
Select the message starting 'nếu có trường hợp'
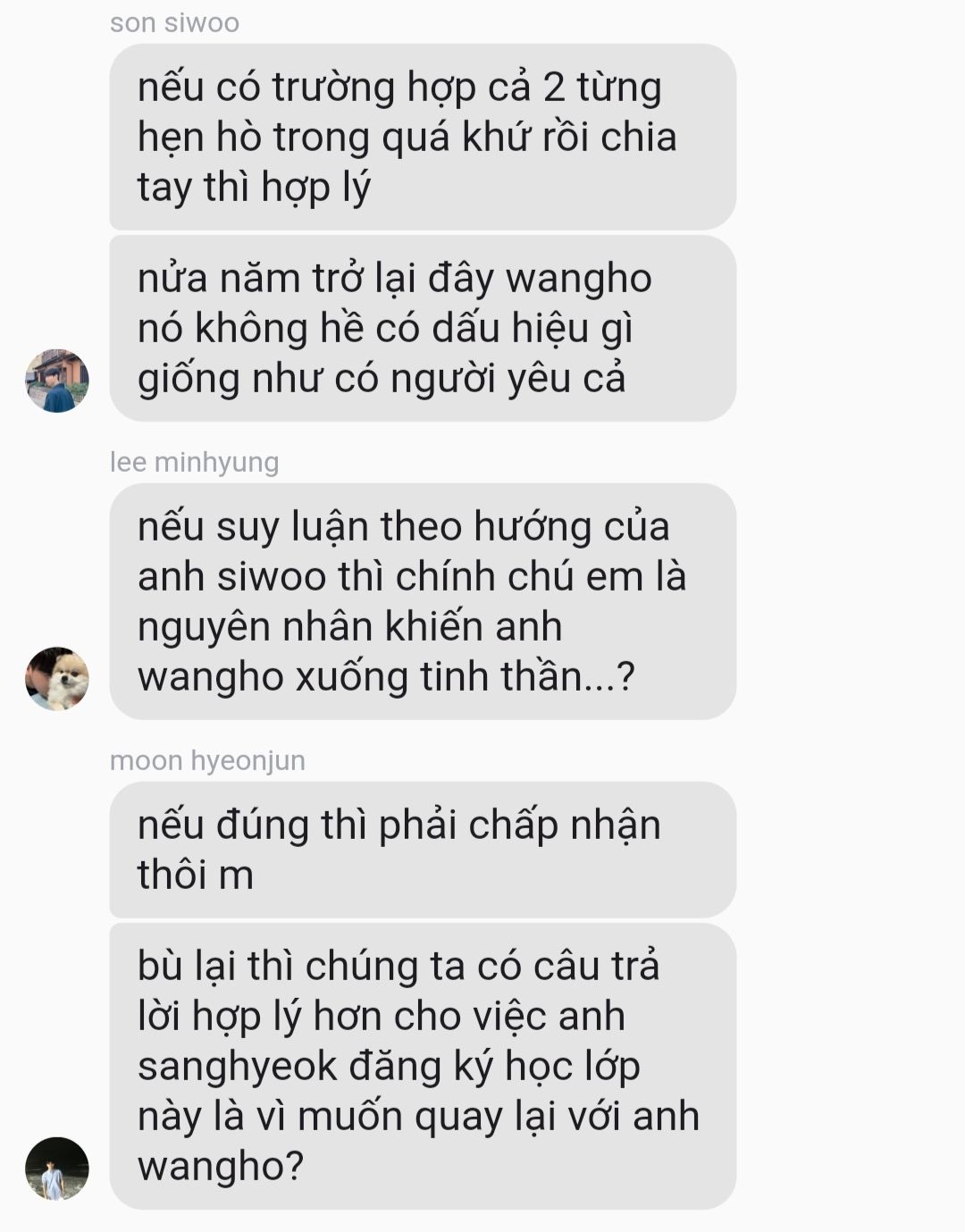click(x=423, y=137)
